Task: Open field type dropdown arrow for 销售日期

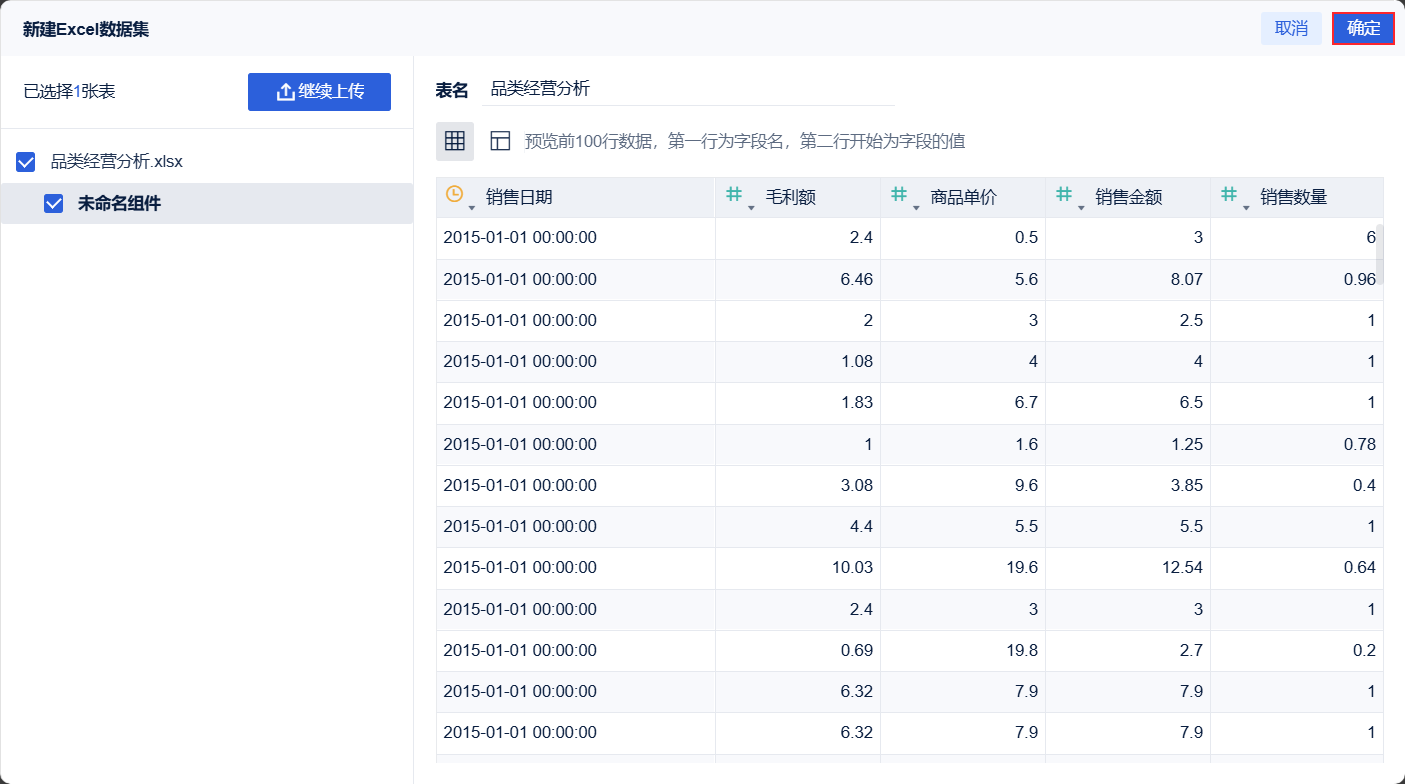Action: [472, 207]
